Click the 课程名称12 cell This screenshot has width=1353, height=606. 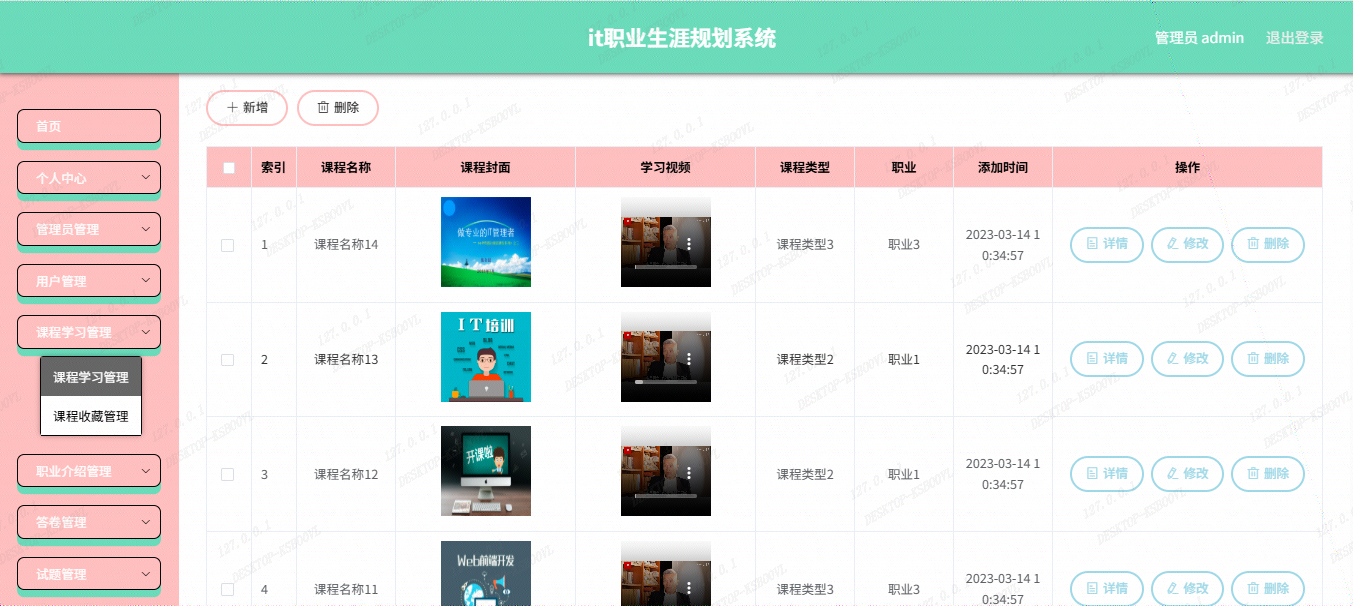[346, 475]
